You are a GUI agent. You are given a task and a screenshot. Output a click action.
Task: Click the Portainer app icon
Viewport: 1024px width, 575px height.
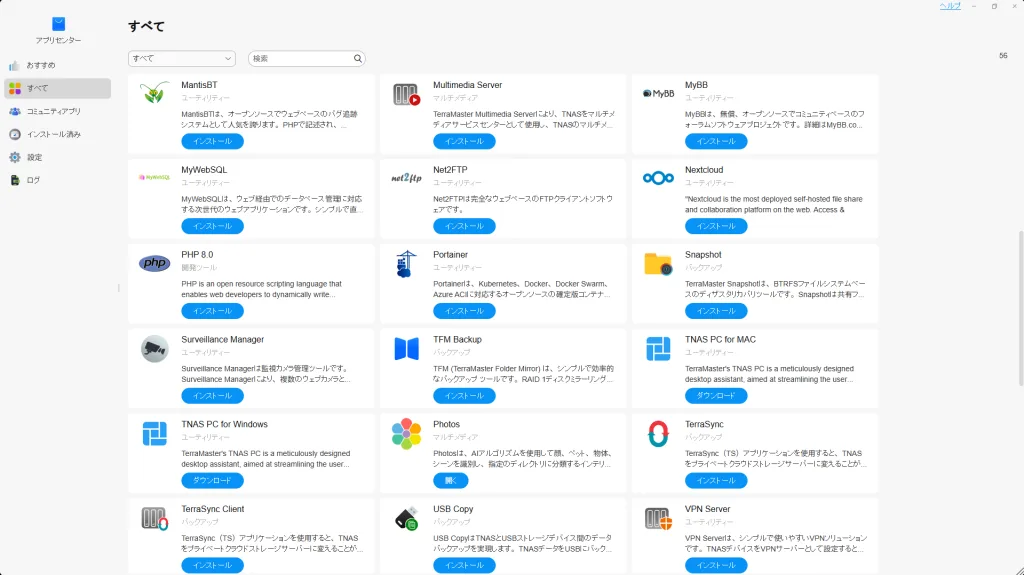pos(406,264)
